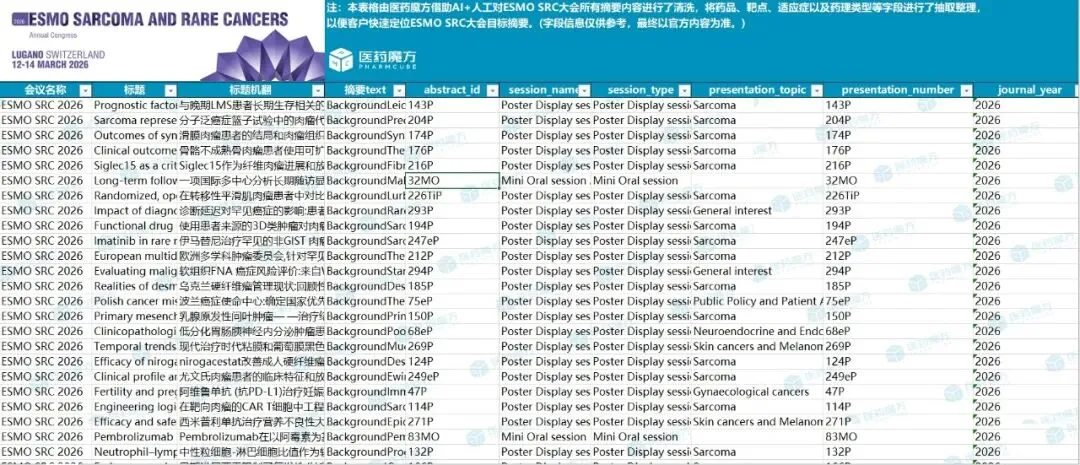Select title cell starting 'Evaluating malig'

point(134,271)
